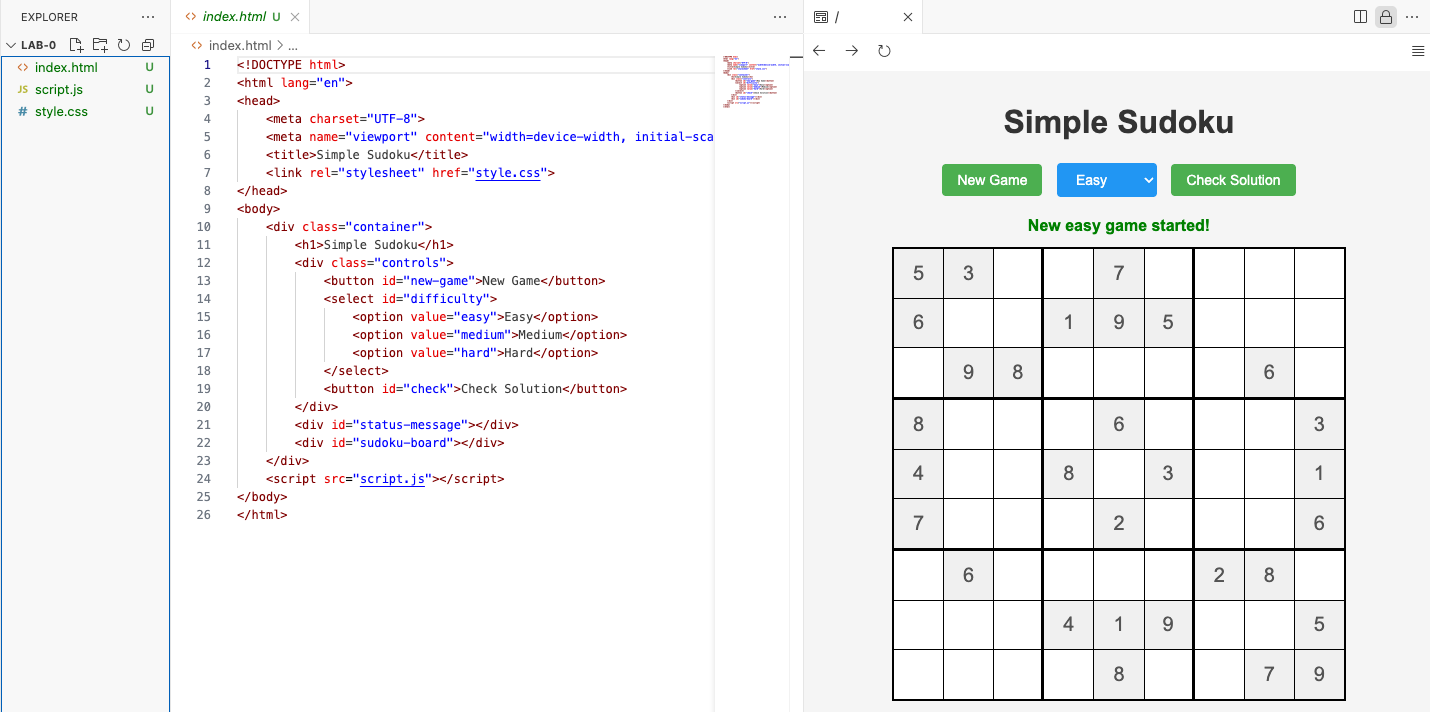Click the JS icon beside script.js
Viewport: 1430px width, 712px height.
click(x=22, y=90)
